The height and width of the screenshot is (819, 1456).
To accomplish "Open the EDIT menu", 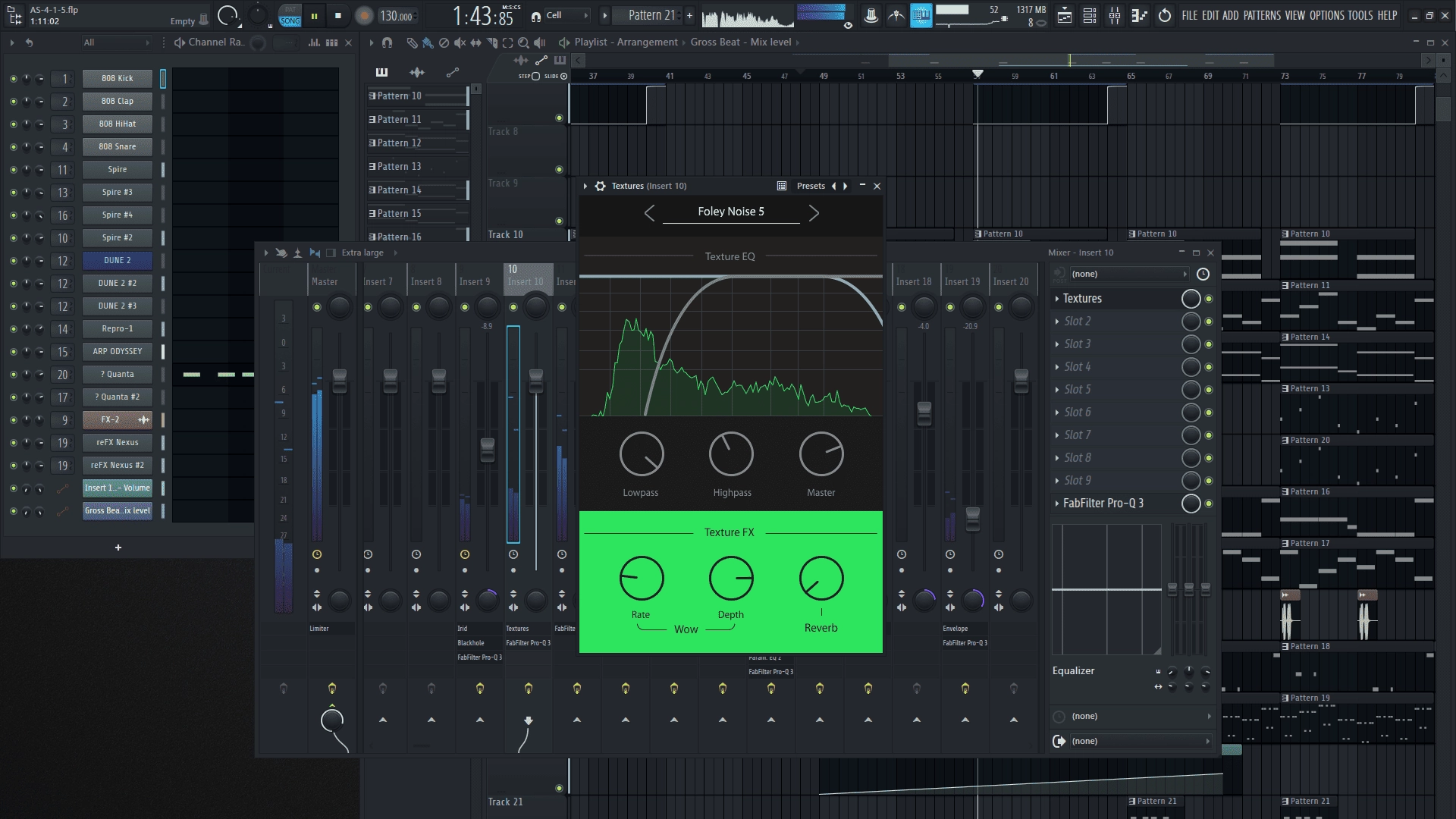I will coord(1210,15).
